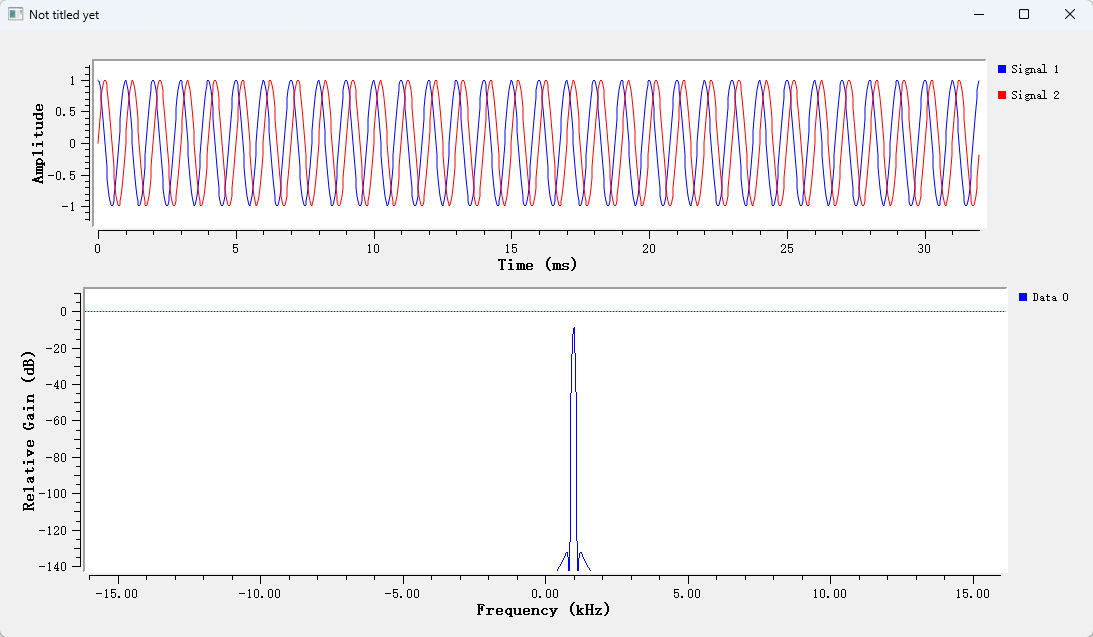1093x637 pixels.
Task: Close the Not titled yet window
Action: pos(1070,14)
